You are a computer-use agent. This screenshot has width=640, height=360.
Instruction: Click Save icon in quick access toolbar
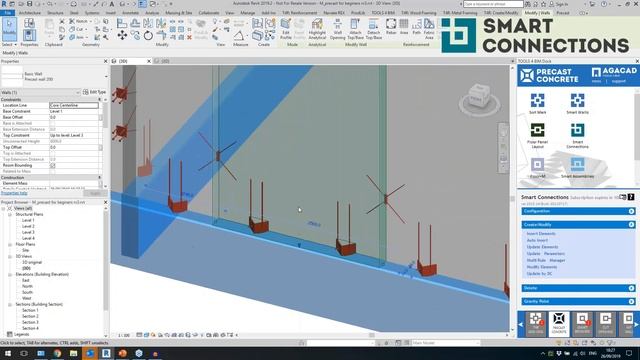point(29,4)
